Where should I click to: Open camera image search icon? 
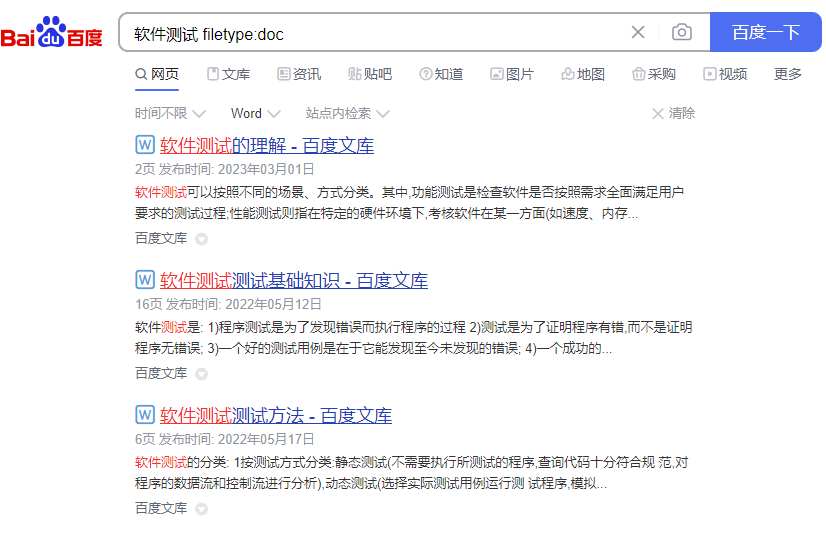click(x=682, y=32)
